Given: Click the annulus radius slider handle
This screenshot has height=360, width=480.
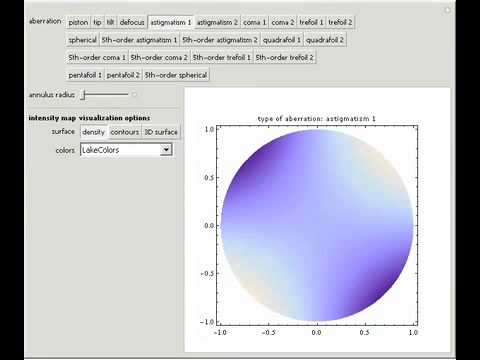Looking at the screenshot, I should pos(84,95).
